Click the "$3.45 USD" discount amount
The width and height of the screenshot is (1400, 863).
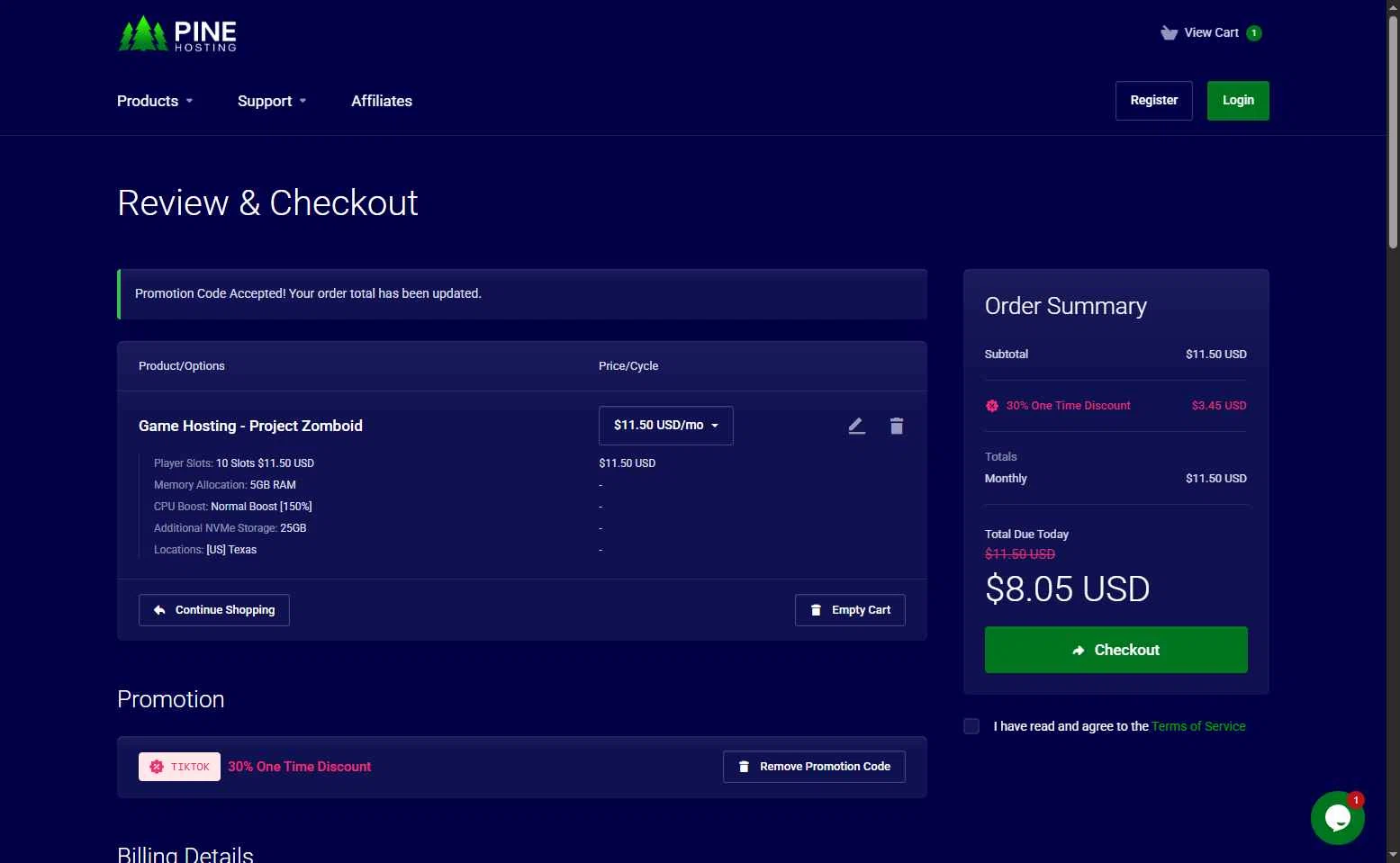[1219, 406]
